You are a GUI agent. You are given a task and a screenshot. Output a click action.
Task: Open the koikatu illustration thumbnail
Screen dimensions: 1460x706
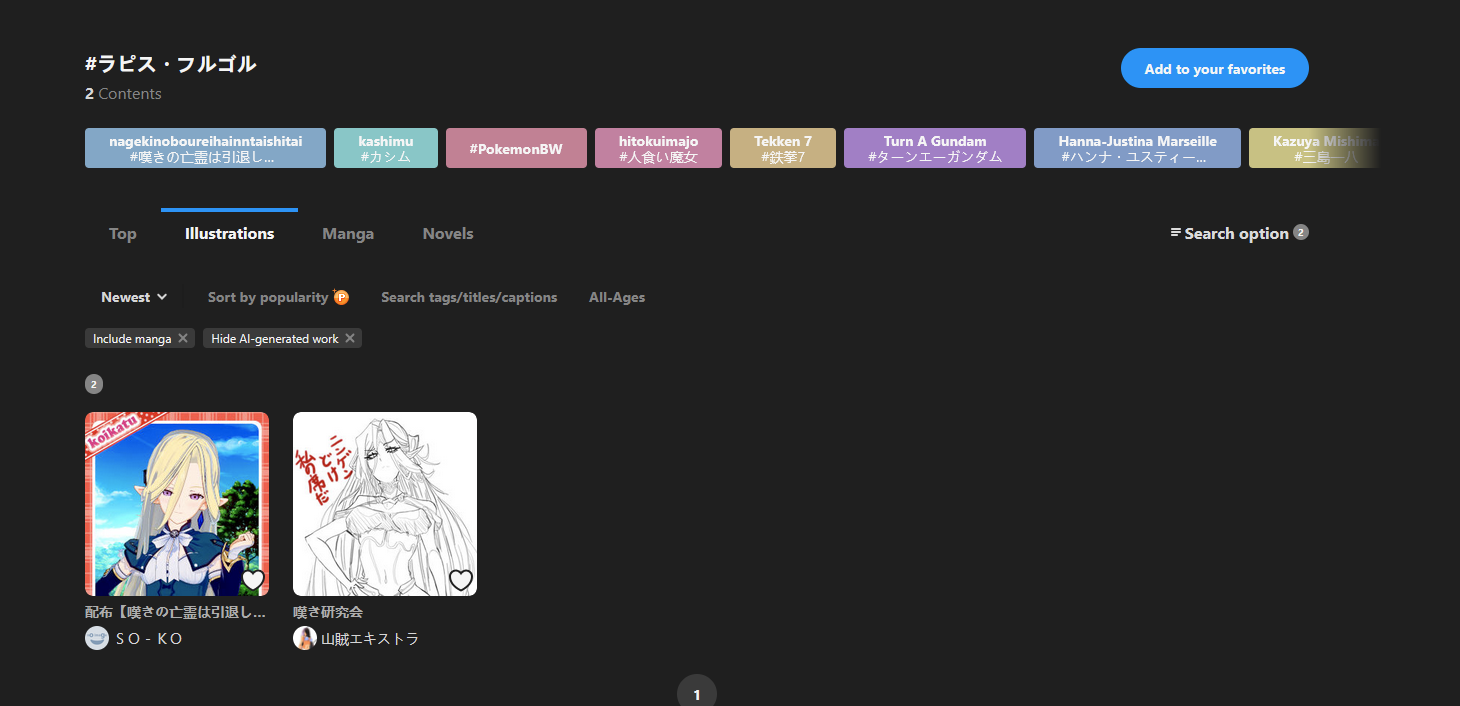pyautogui.click(x=177, y=504)
